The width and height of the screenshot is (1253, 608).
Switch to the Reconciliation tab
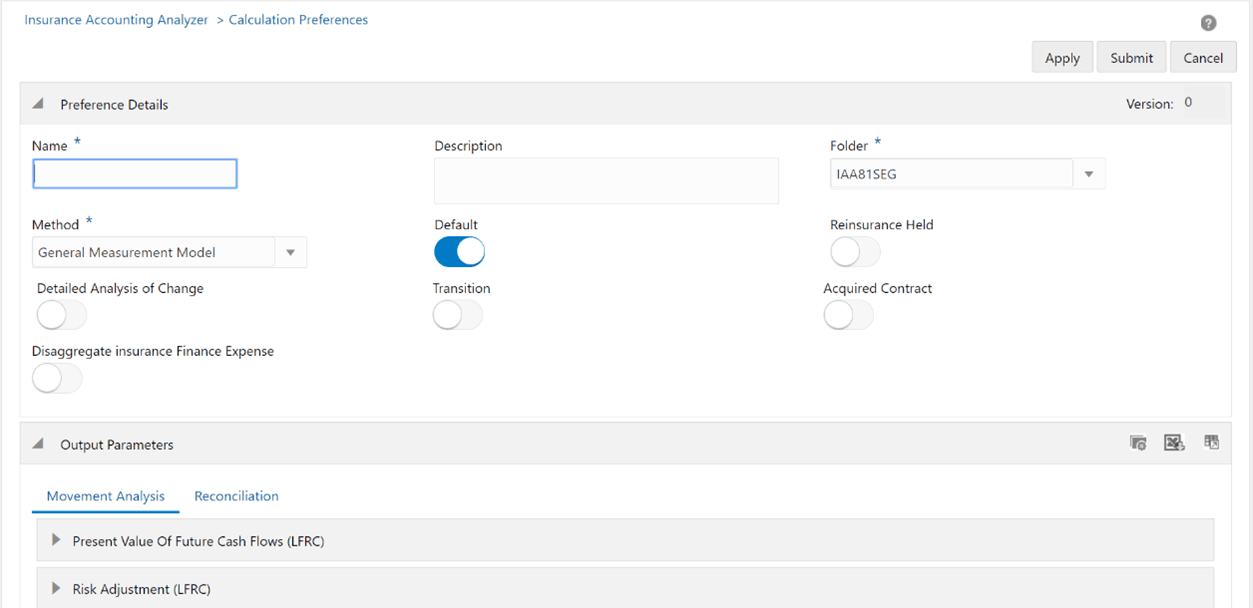(236, 495)
